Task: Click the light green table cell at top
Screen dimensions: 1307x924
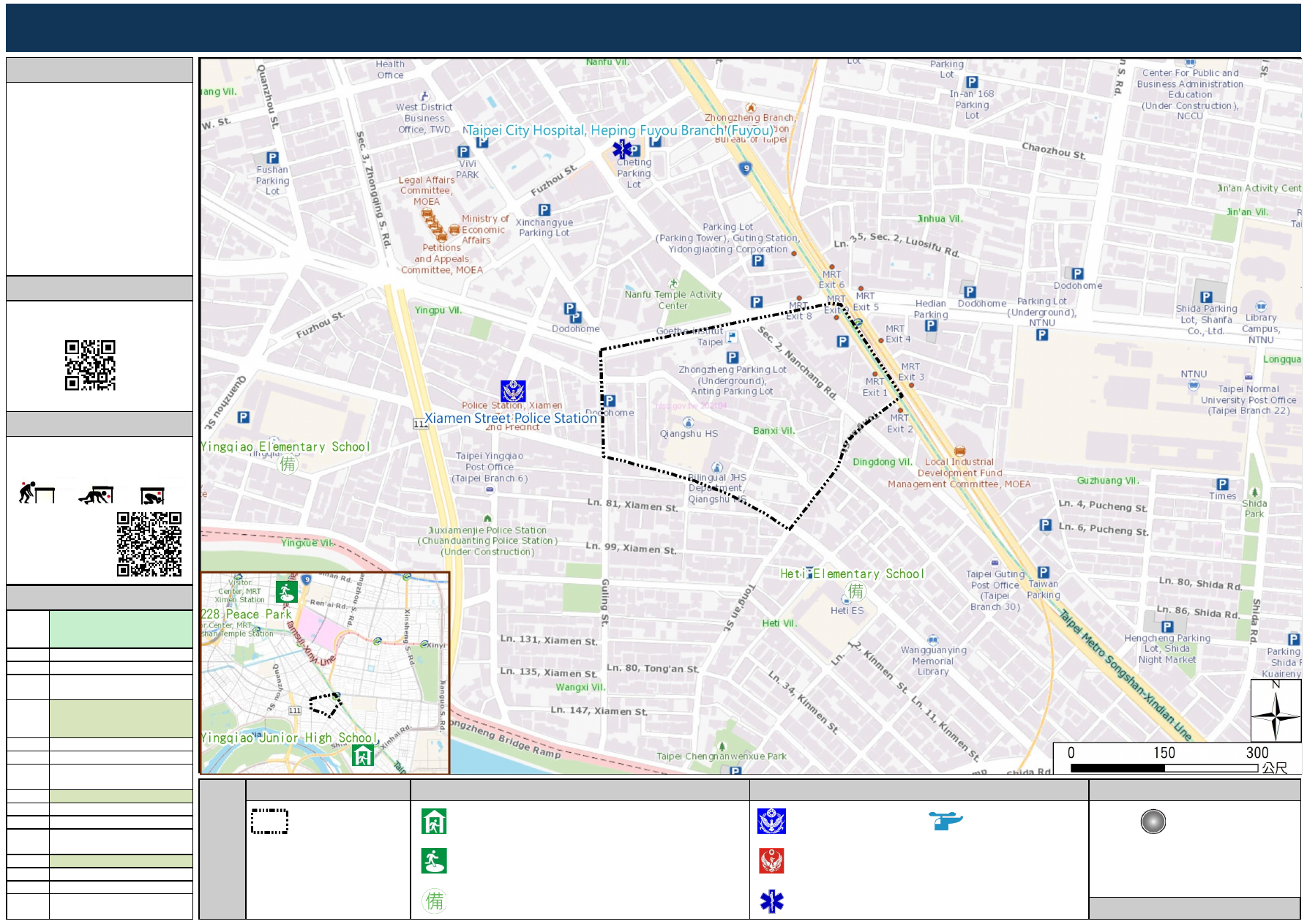Action: point(121,629)
